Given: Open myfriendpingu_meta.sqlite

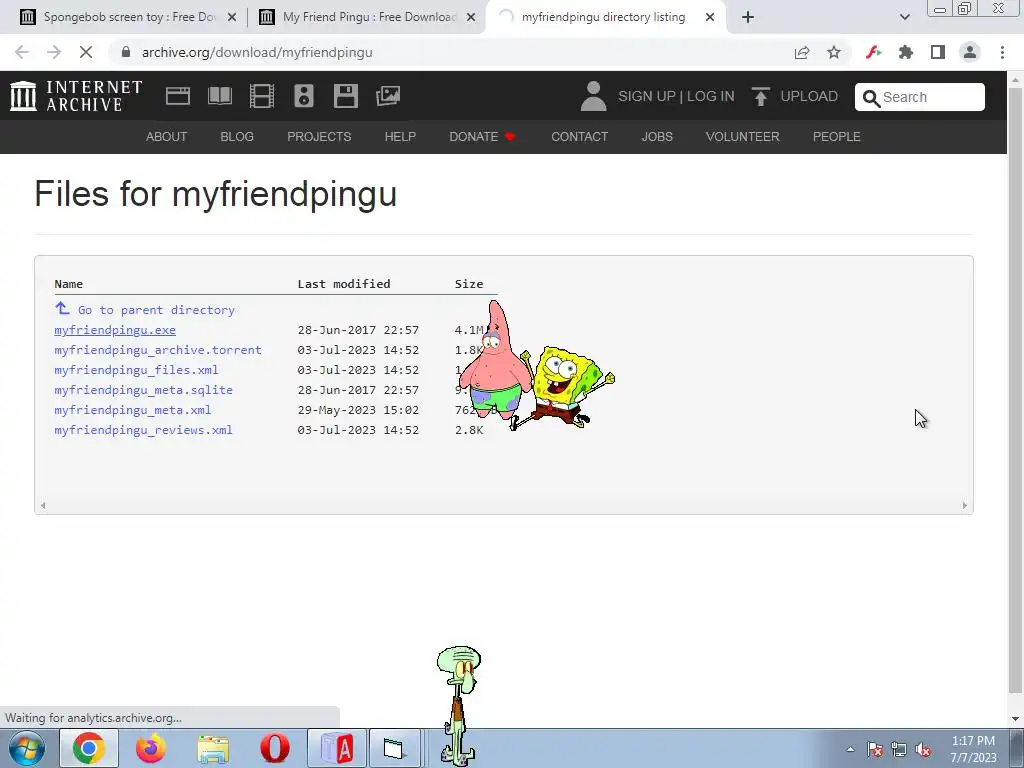Looking at the screenshot, I should coord(144,390).
